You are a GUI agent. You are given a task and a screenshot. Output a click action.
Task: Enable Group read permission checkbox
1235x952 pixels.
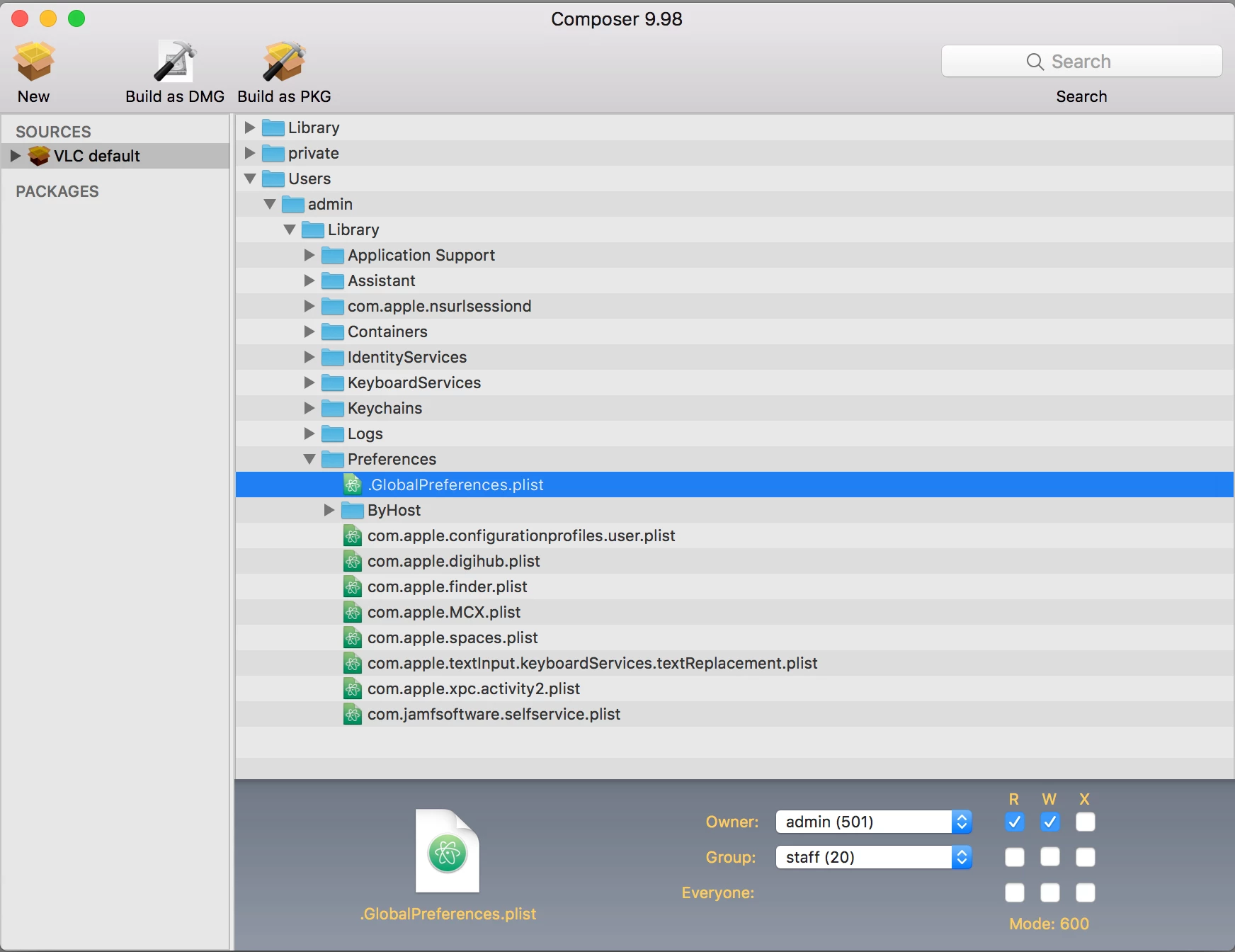click(1015, 857)
